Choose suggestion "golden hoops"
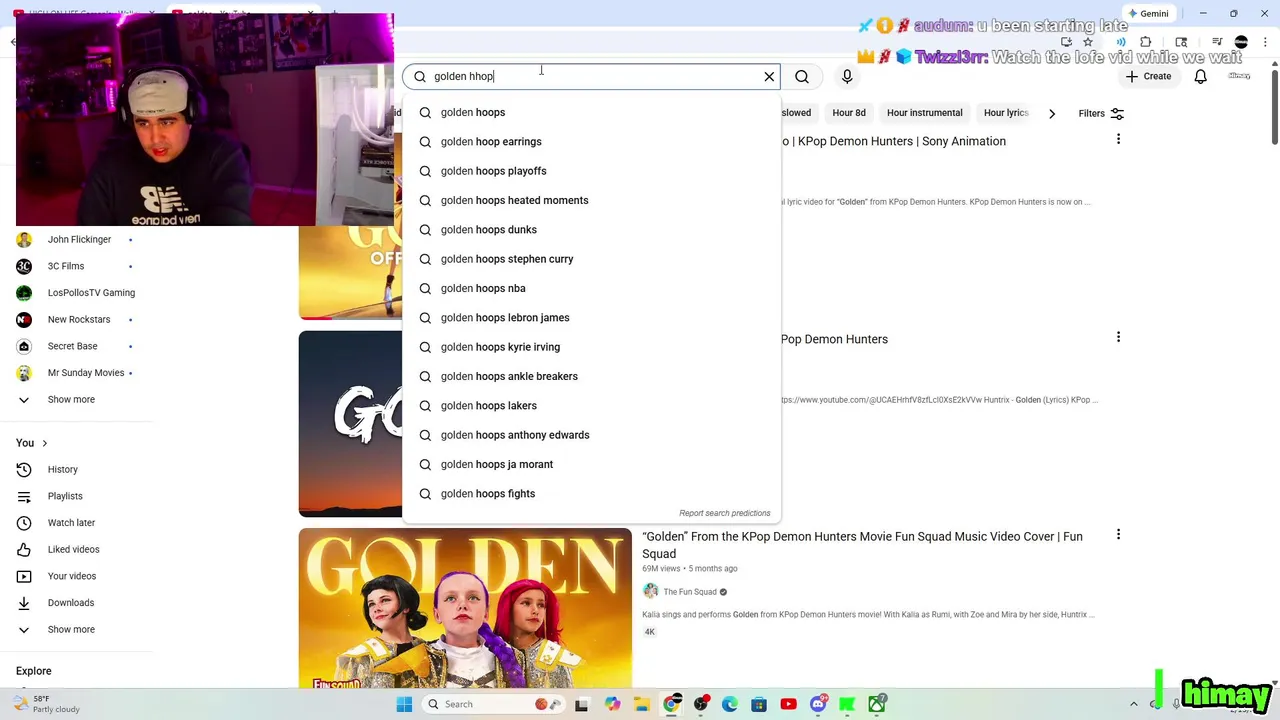 [591, 112]
